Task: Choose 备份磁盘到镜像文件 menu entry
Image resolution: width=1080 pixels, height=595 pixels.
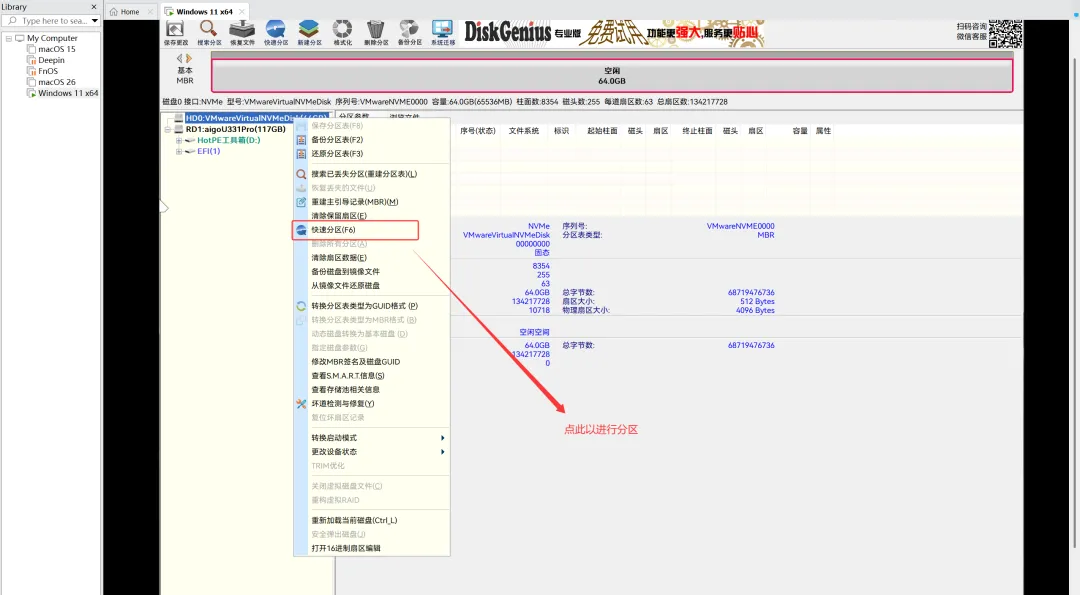Action: click(x=371, y=271)
